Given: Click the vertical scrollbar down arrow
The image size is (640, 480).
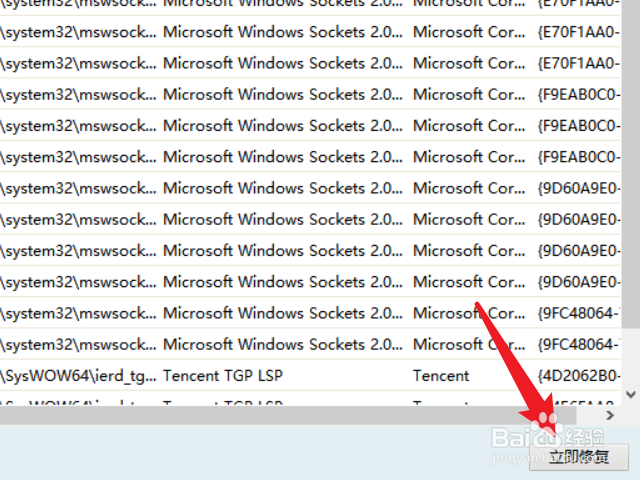Looking at the screenshot, I should [630, 394].
